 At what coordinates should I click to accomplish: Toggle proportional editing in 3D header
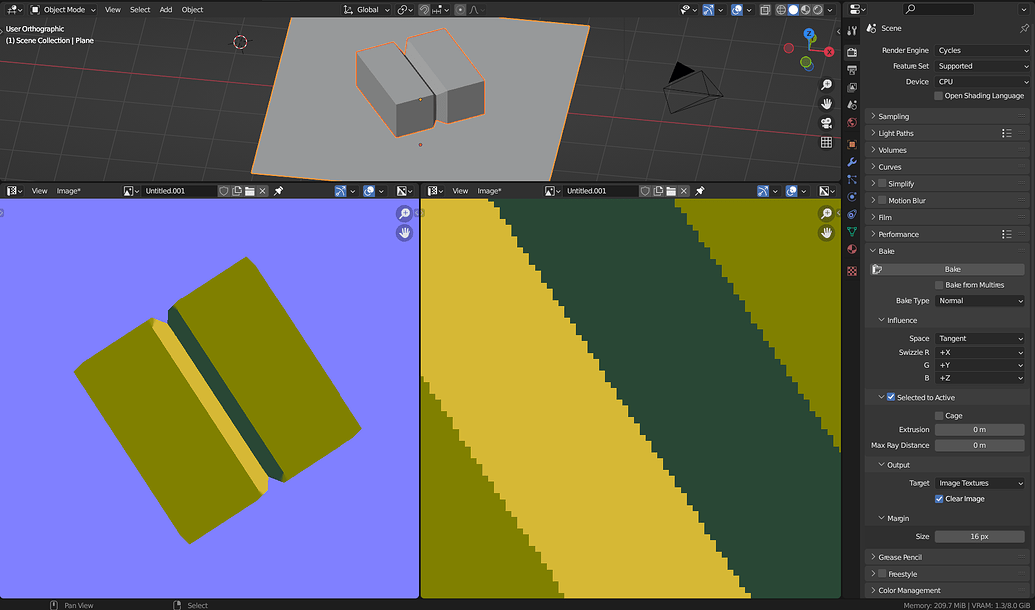tap(461, 10)
